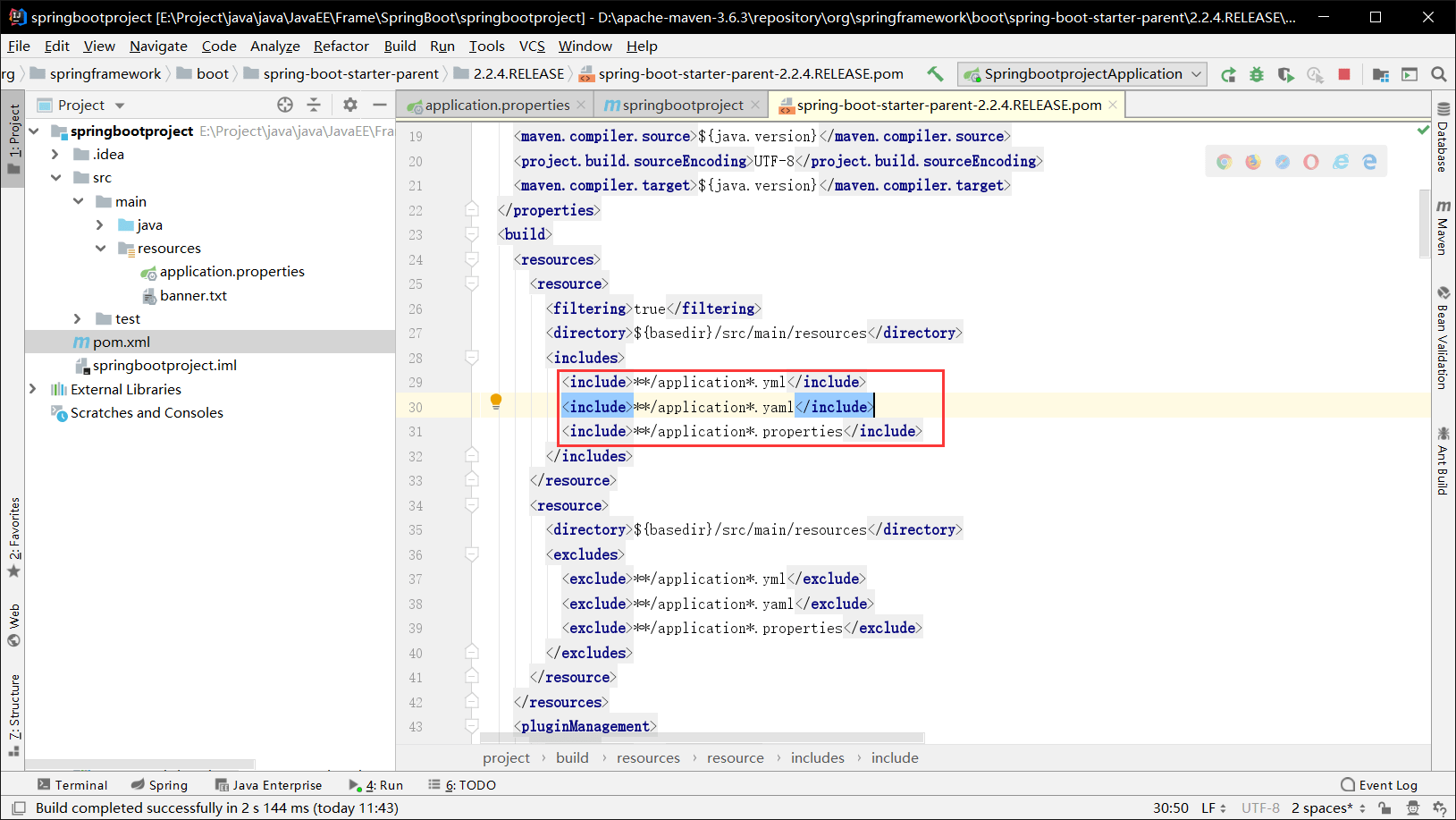1456x820 pixels.
Task: Open in Internet Explorer icon
Action: (1341, 162)
